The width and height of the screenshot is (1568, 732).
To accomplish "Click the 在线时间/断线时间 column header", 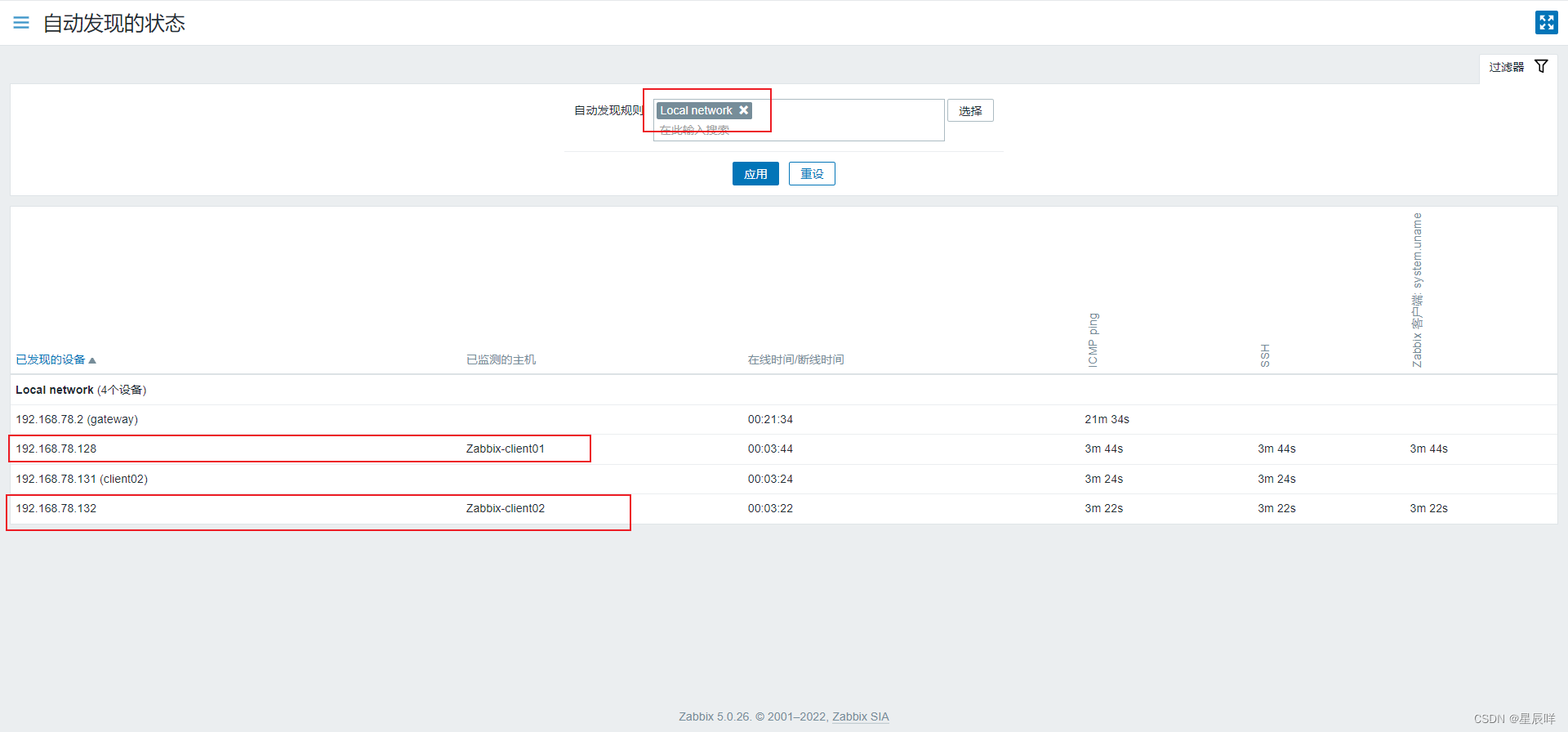I will point(795,359).
